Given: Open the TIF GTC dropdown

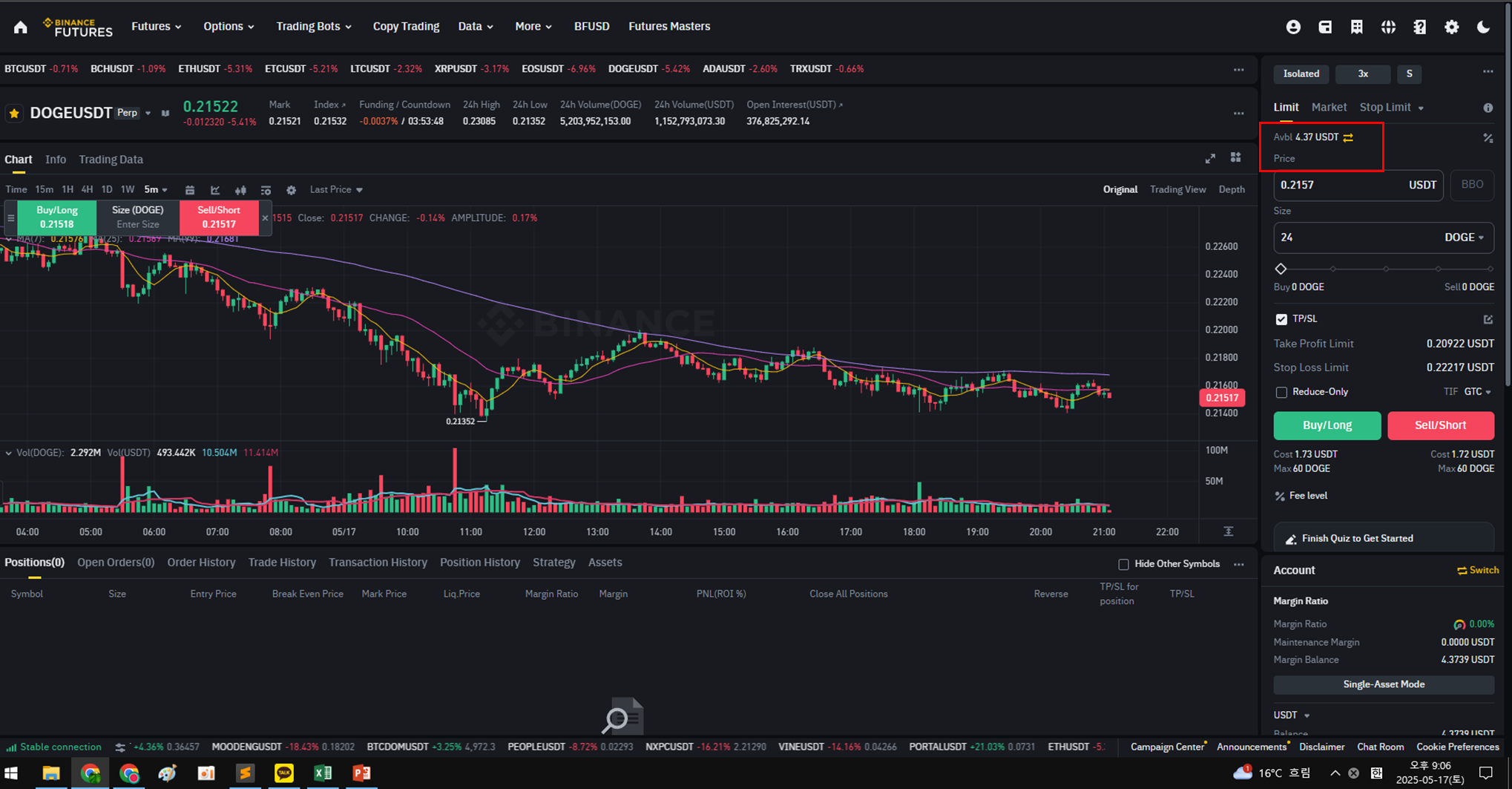Looking at the screenshot, I should tap(1477, 392).
